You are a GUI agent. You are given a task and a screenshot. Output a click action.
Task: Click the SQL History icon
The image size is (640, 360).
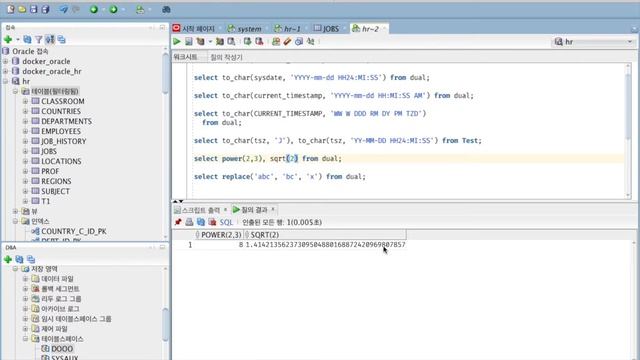(299, 41)
